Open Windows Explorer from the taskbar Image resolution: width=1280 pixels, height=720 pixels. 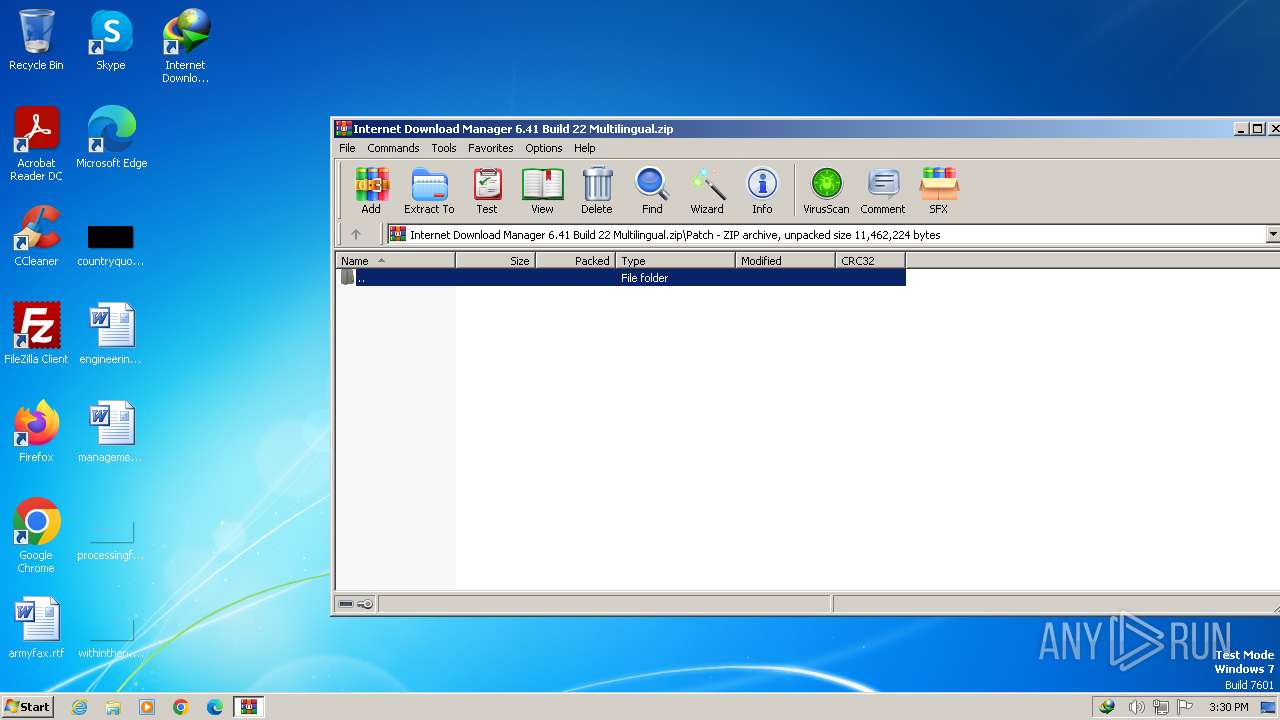[x=113, y=707]
